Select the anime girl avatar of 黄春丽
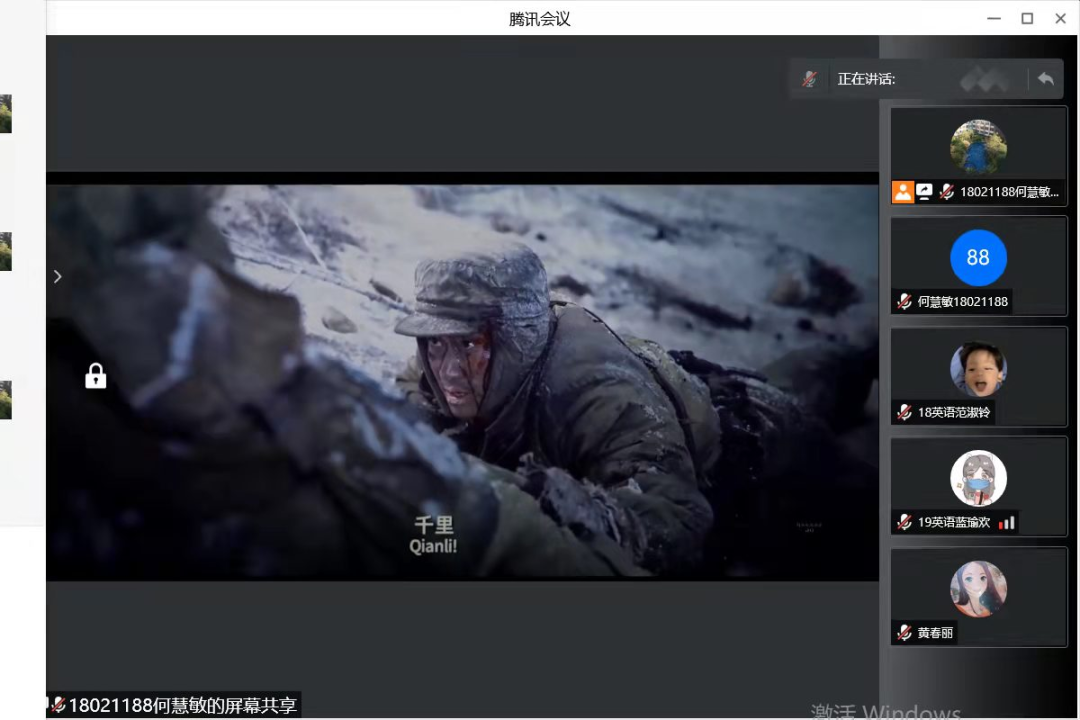The width and height of the screenshot is (1080, 720). [978, 588]
